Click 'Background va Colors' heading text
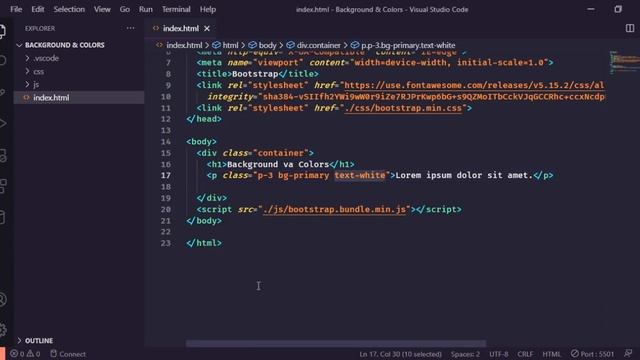 point(278,164)
